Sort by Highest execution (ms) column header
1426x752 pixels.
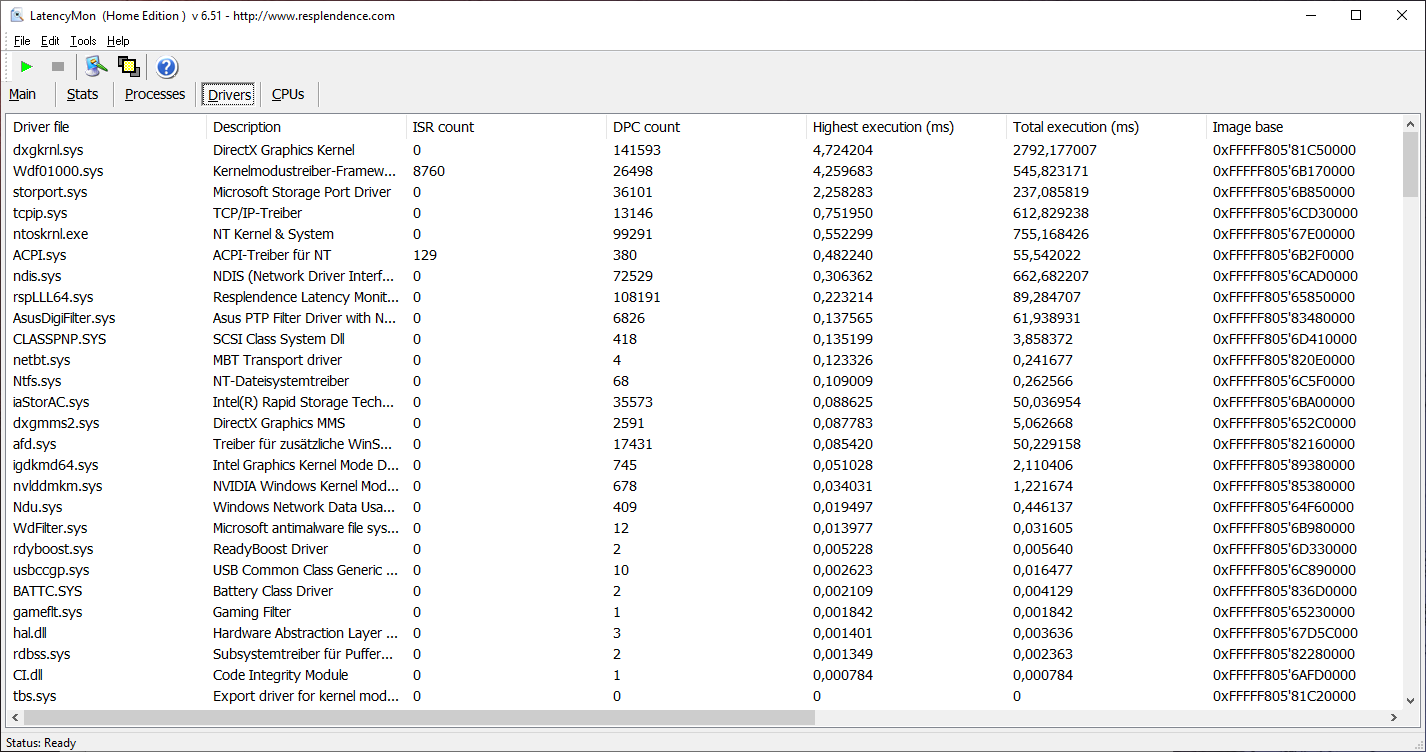pos(906,127)
